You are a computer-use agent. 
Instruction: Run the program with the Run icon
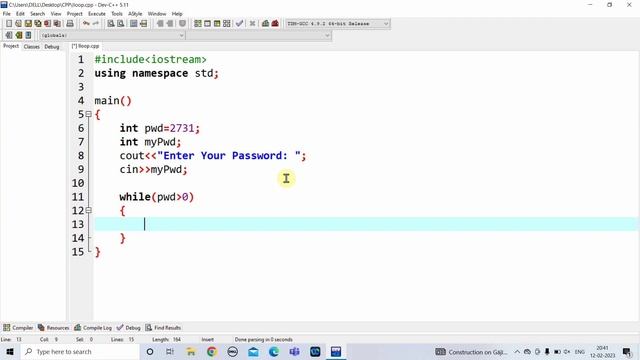pyautogui.click(x=207, y=24)
